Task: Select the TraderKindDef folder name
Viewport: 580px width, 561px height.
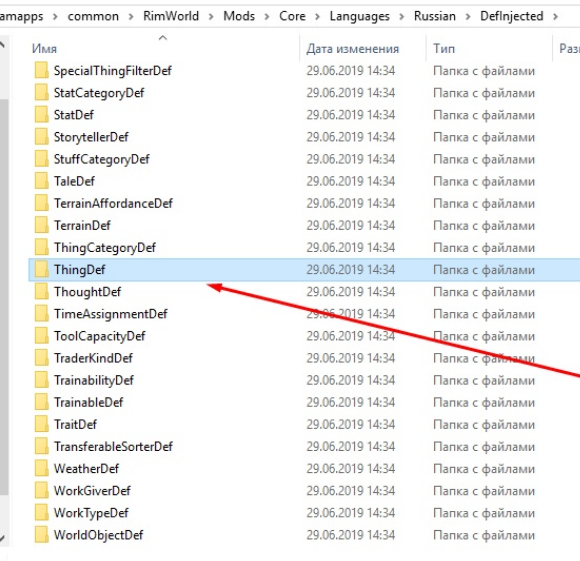Action: click(x=93, y=358)
